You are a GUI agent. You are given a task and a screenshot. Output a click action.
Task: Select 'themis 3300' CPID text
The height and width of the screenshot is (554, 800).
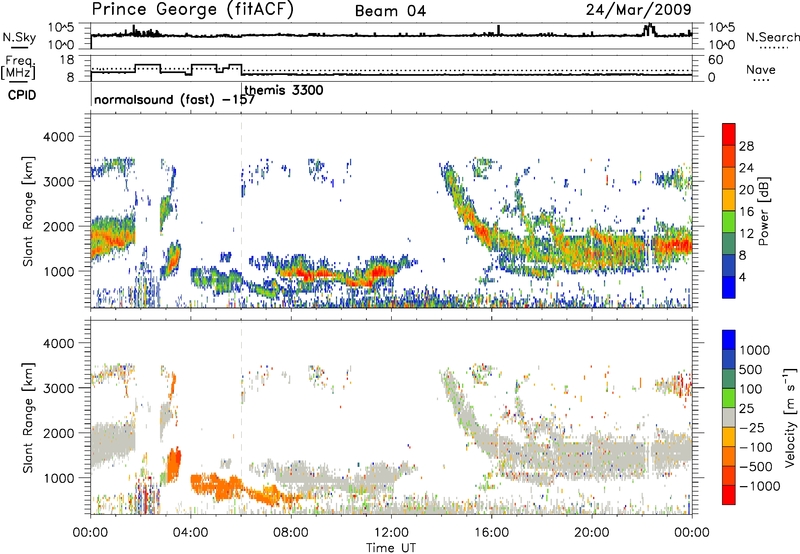pos(284,90)
